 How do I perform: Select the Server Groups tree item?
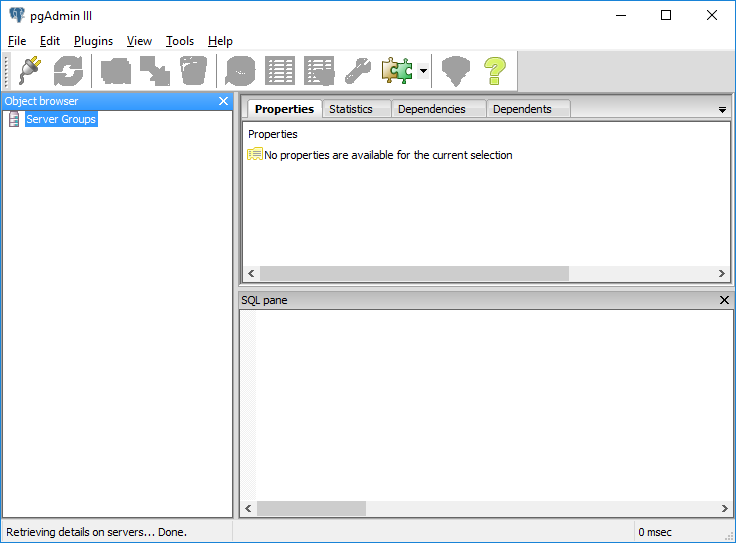pos(61,119)
